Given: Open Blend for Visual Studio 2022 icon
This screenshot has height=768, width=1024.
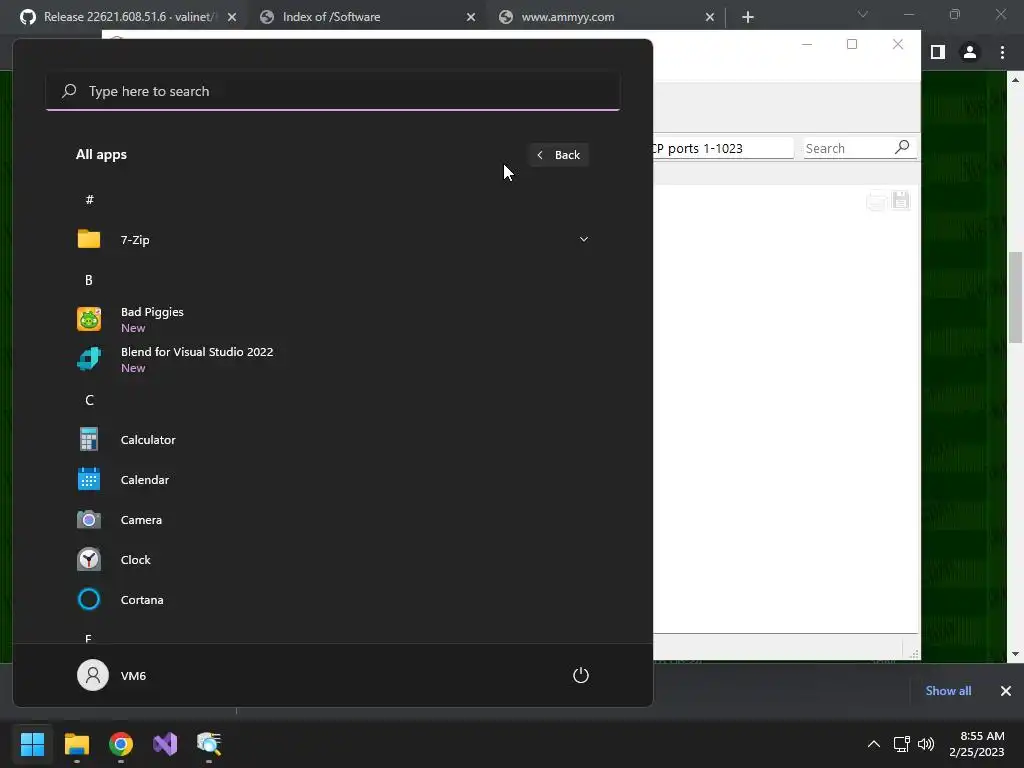Looking at the screenshot, I should 89,359.
